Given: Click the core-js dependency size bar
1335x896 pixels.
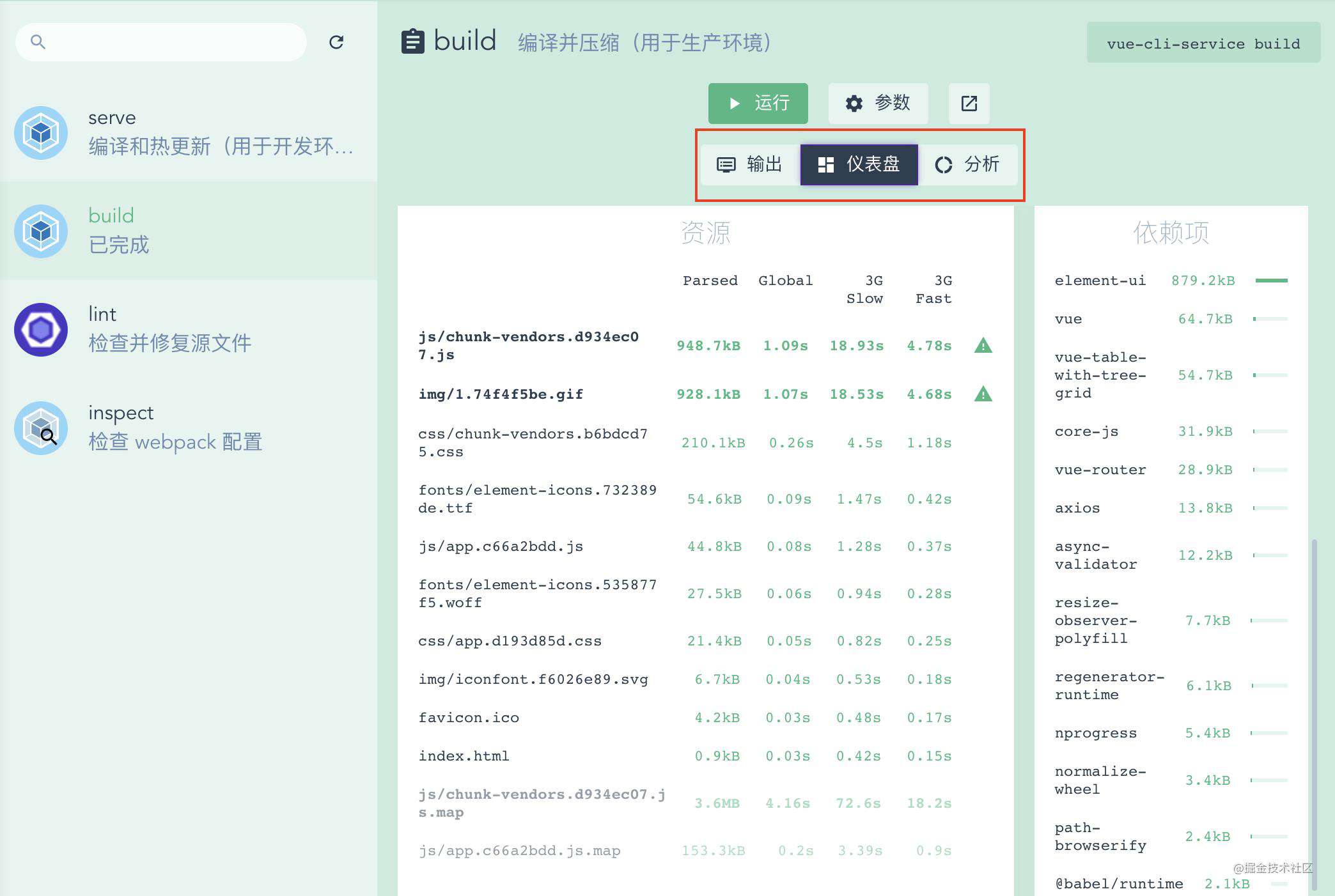Looking at the screenshot, I should click(x=1270, y=431).
